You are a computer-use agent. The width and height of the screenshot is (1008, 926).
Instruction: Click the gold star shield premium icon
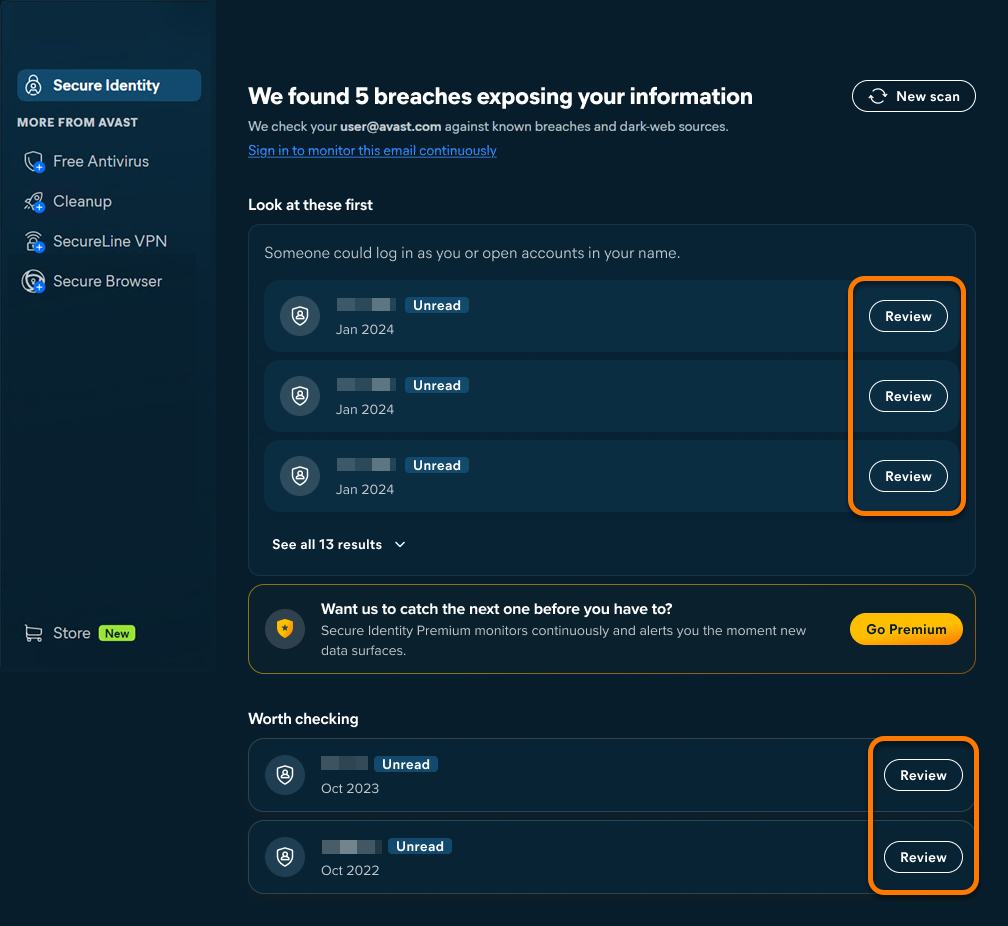point(285,628)
